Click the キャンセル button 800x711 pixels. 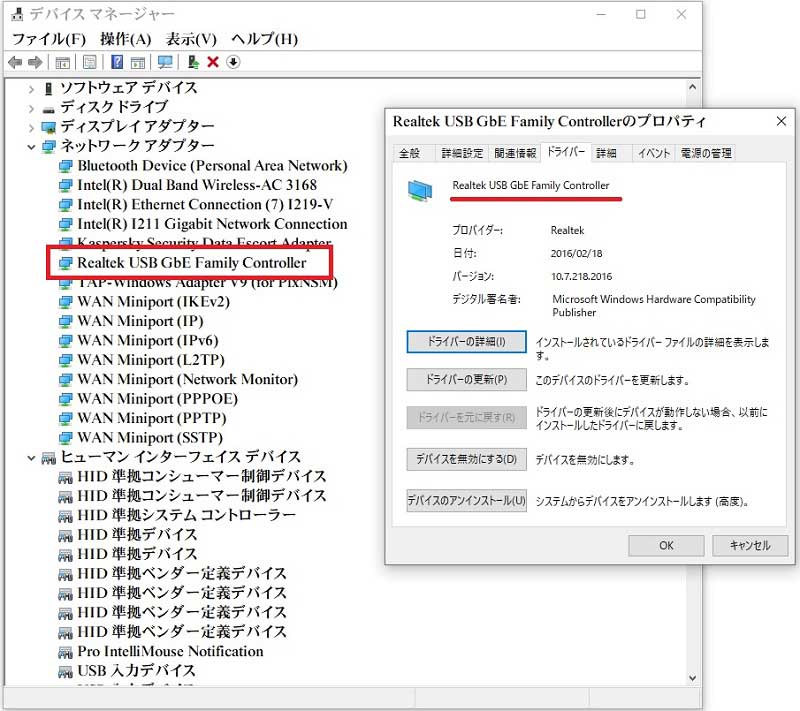[x=749, y=545]
